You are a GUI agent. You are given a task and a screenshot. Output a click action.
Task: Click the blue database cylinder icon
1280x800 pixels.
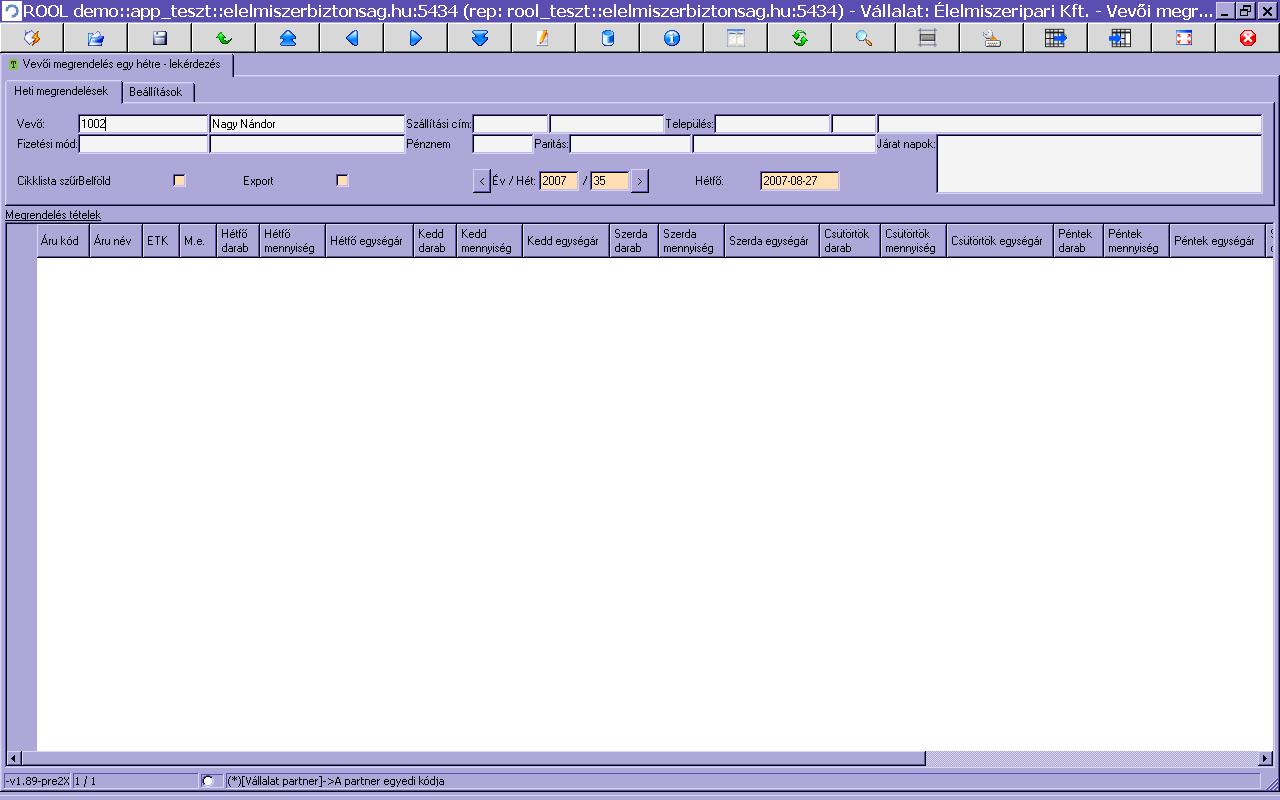click(x=608, y=38)
